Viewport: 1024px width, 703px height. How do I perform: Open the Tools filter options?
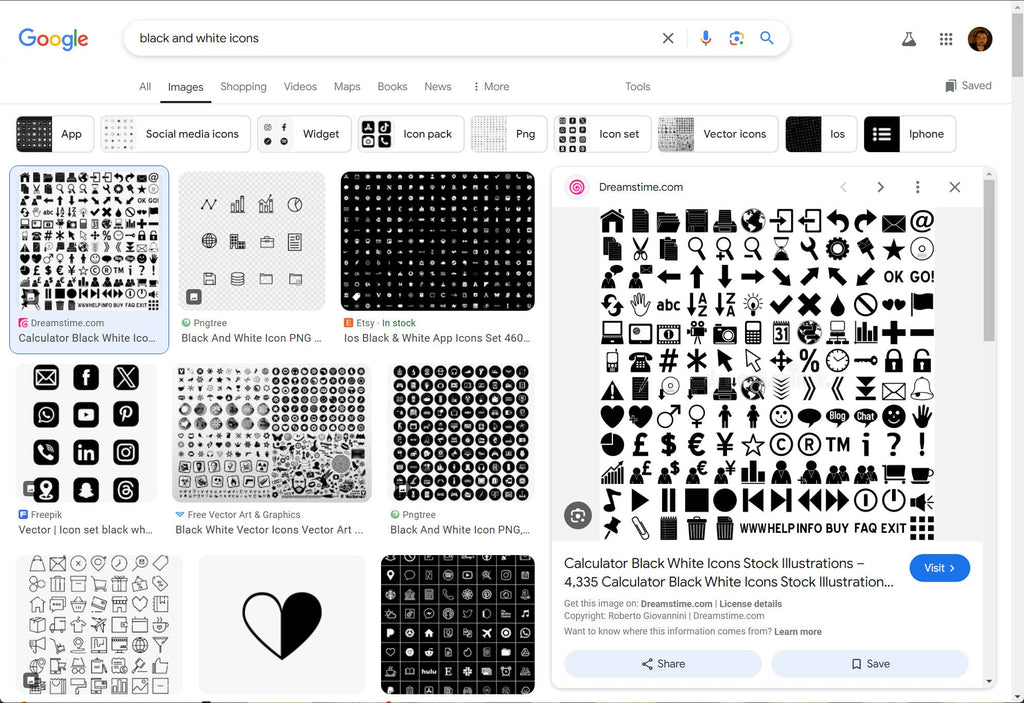[637, 86]
